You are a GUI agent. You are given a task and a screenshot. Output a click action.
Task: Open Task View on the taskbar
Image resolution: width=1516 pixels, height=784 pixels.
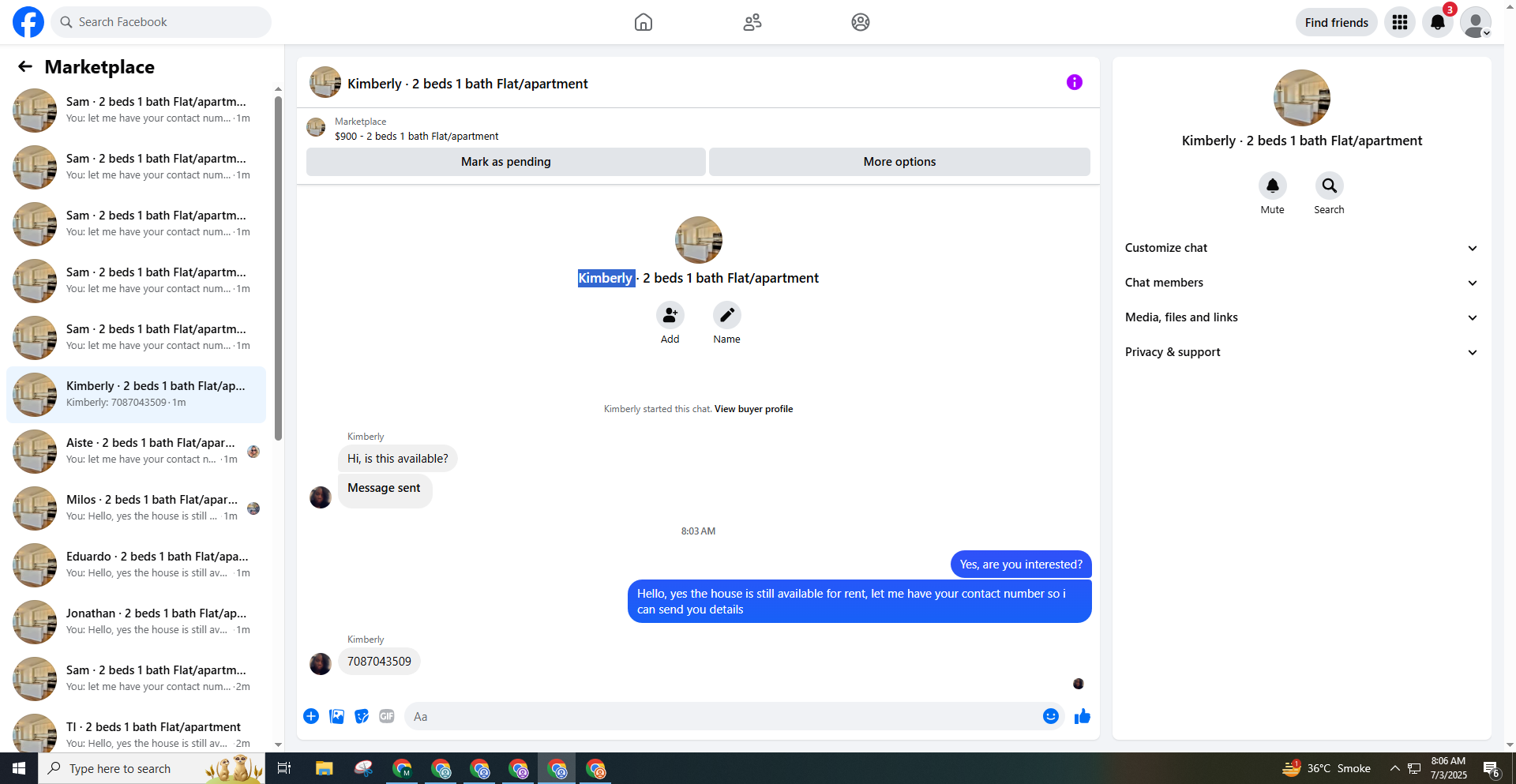[284, 768]
